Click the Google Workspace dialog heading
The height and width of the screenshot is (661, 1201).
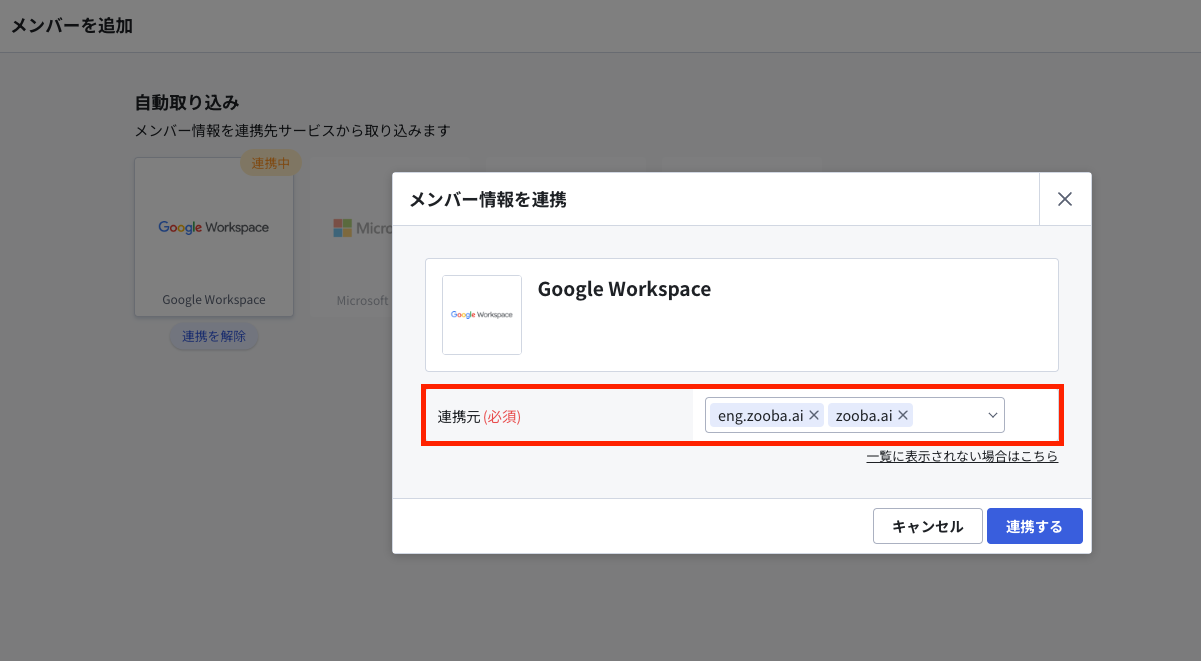pos(624,289)
